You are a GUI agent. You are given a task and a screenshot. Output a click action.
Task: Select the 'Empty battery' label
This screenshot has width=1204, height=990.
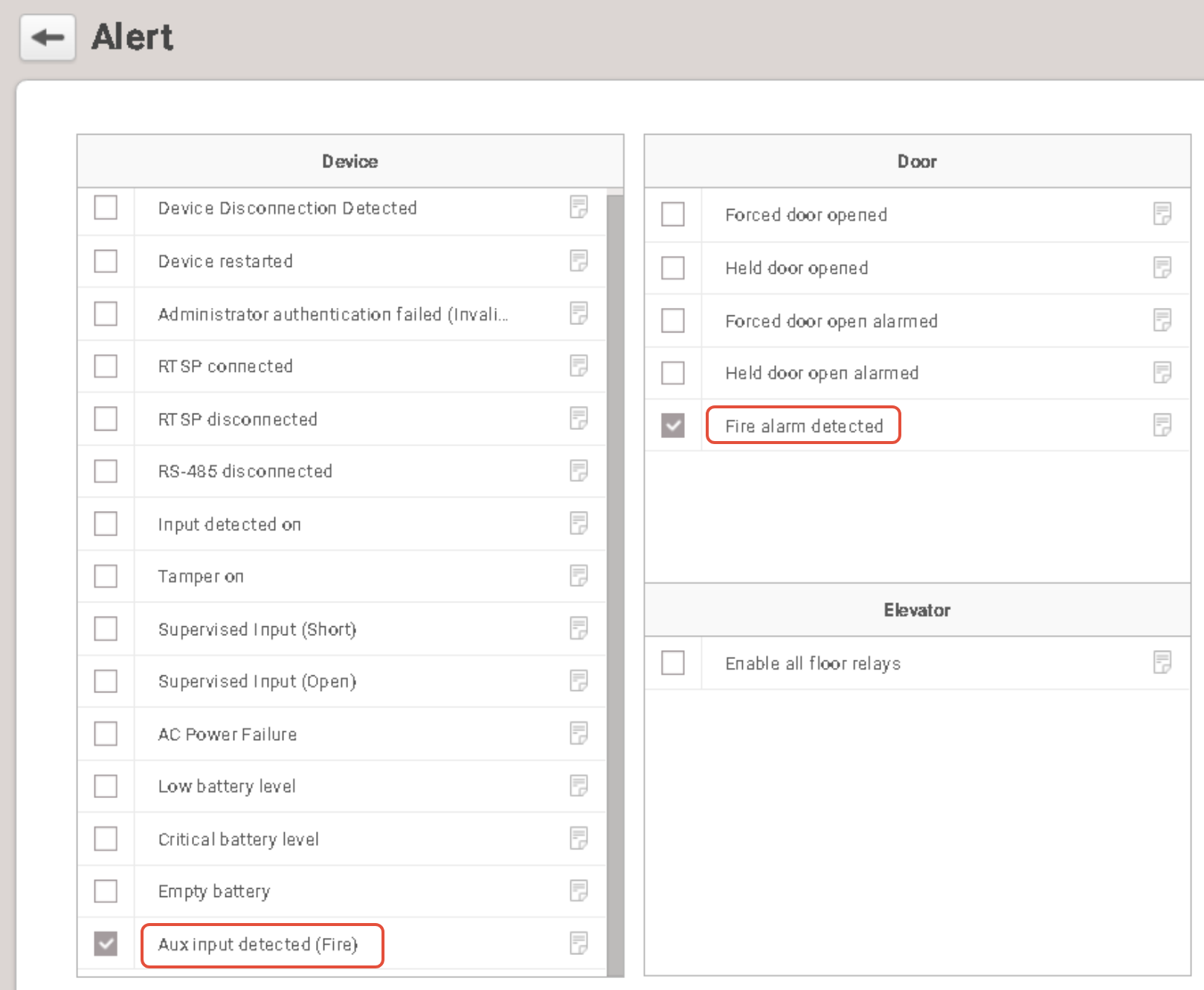214,892
